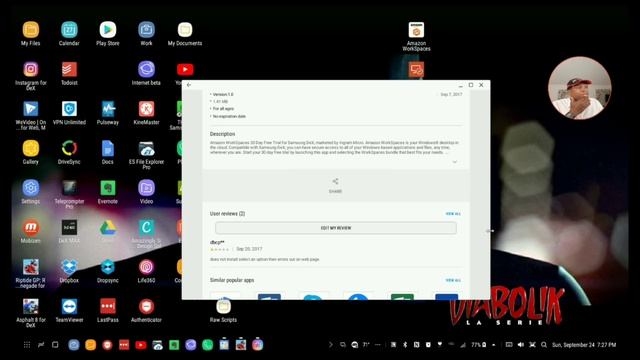The image size is (640, 360).
Task: Open the Google Drive desktop icon
Action: pos(108,228)
